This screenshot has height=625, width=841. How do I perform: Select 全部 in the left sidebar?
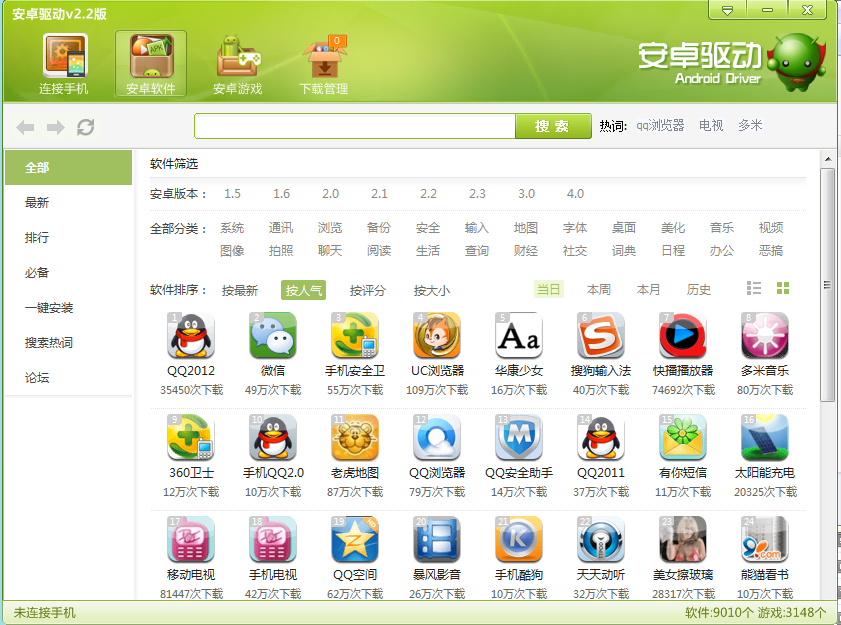(69, 167)
